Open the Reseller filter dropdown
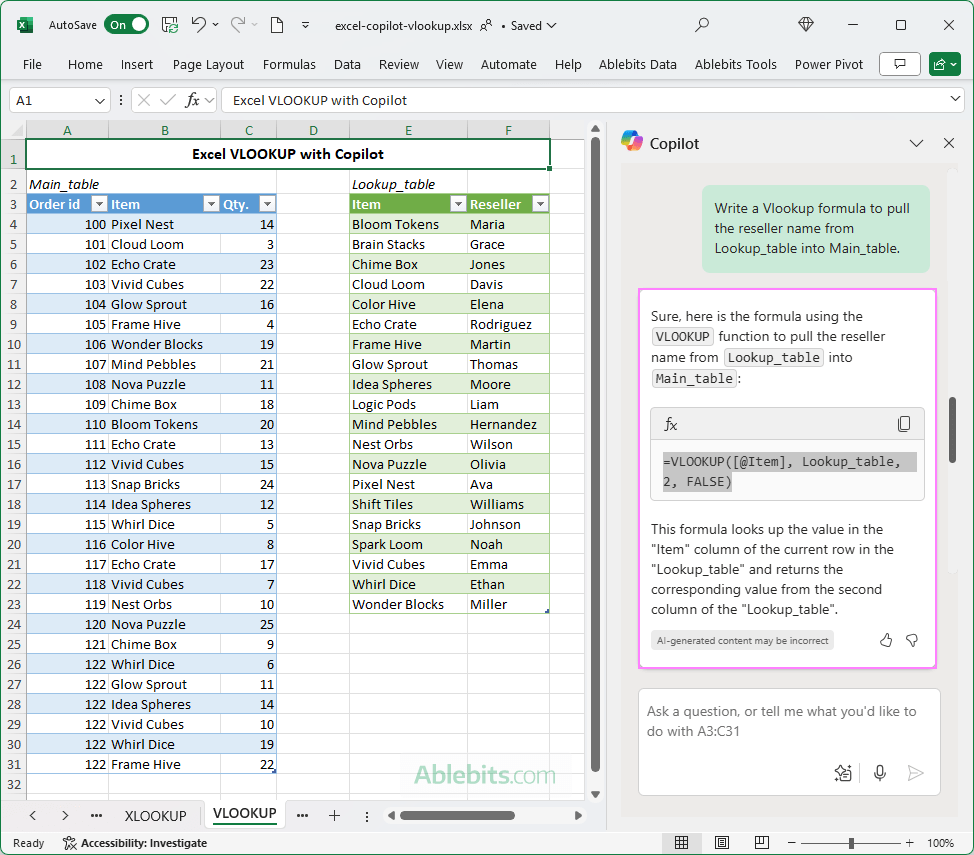 (540, 204)
